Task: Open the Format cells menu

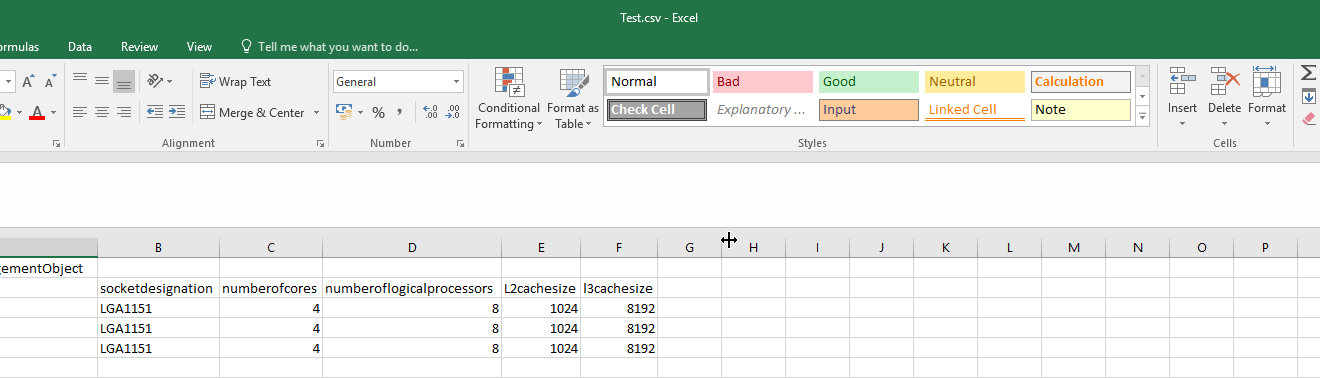Action: [1267, 97]
